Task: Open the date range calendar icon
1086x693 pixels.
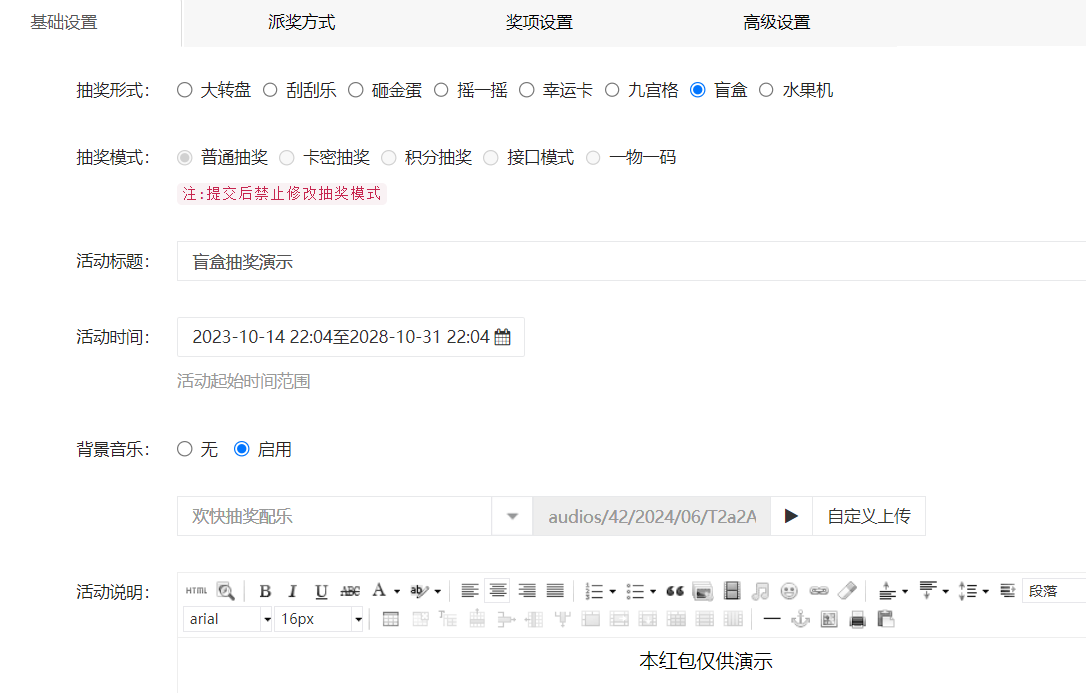Action: click(x=503, y=337)
